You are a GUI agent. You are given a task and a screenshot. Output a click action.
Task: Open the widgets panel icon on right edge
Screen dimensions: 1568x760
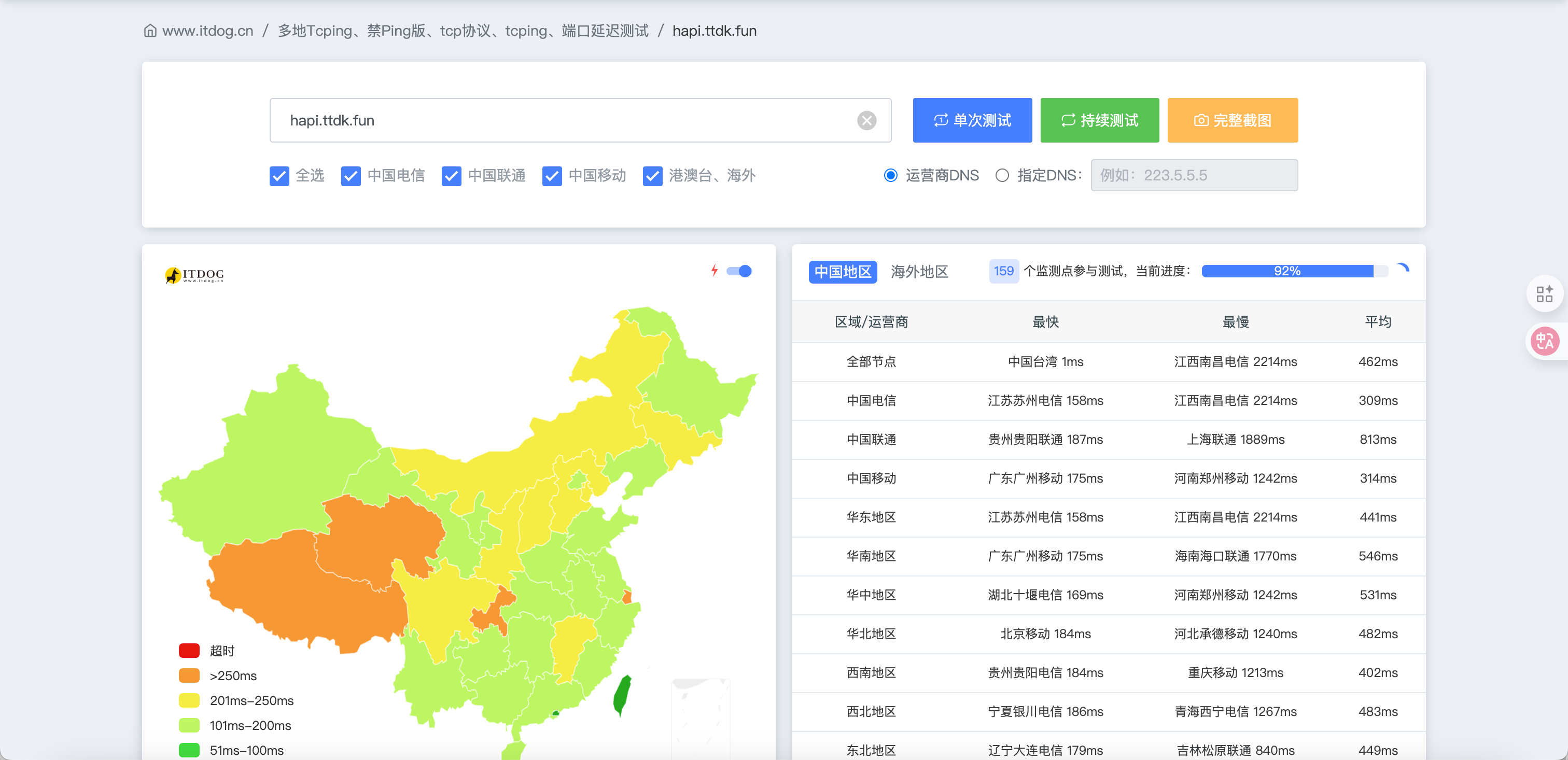[x=1545, y=294]
